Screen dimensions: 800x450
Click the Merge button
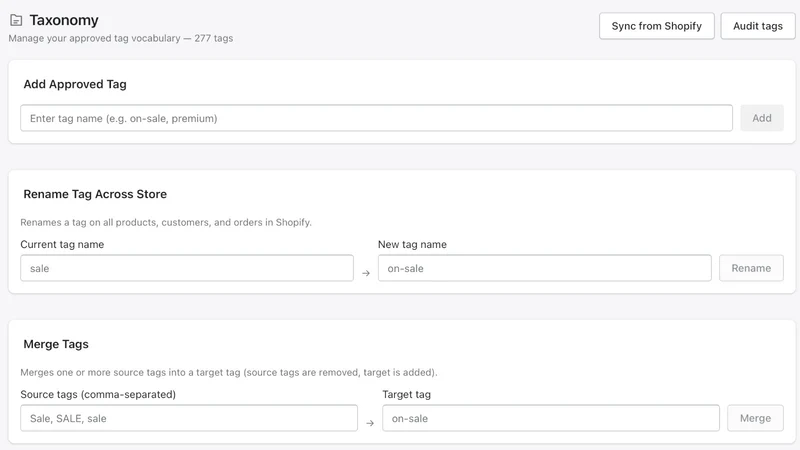755,418
